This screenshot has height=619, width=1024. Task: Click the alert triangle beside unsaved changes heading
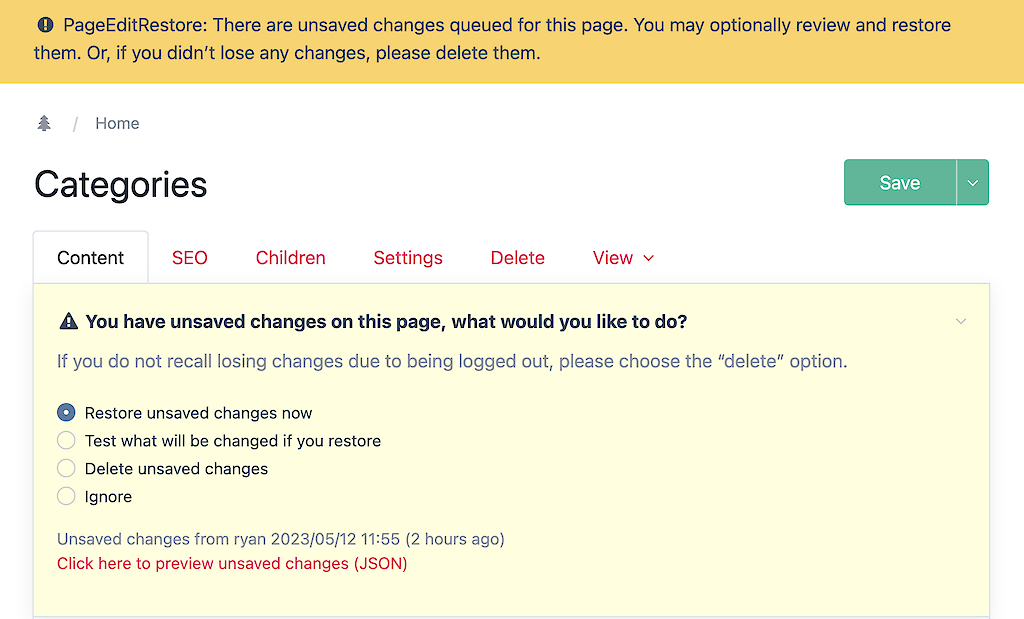69,321
